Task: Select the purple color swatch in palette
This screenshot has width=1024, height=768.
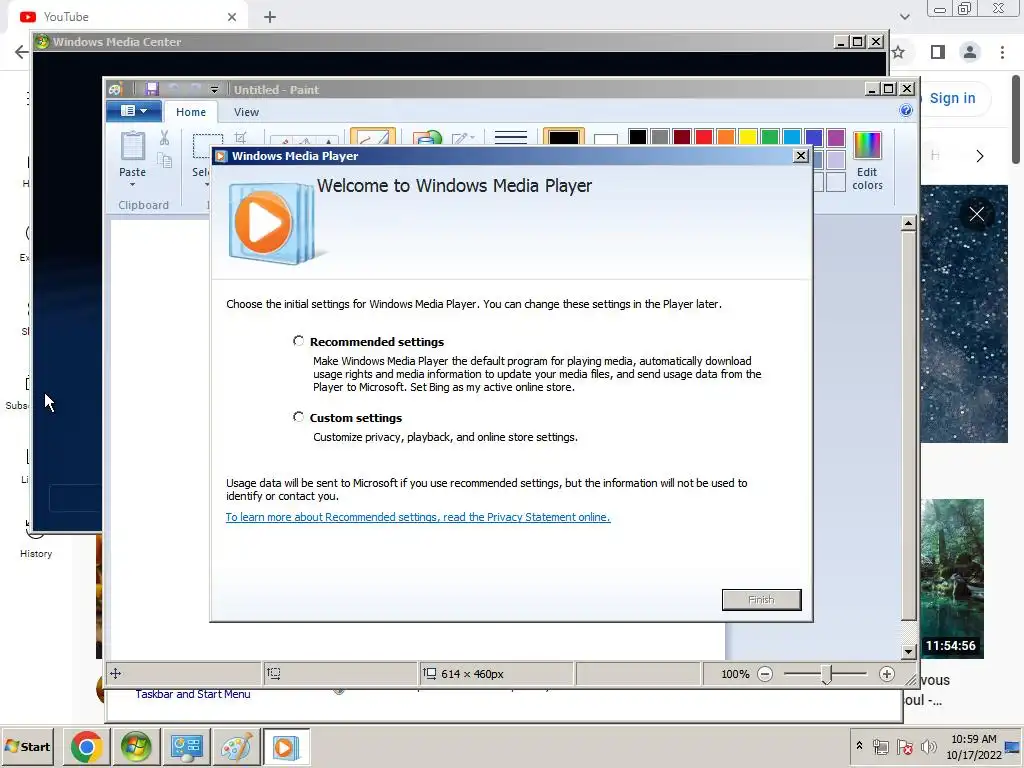Action: pos(836,137)
